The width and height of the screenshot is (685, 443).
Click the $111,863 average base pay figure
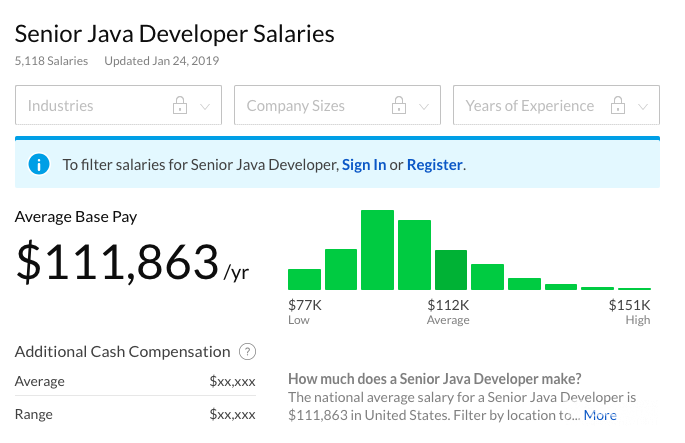click(x=117, y=260)
